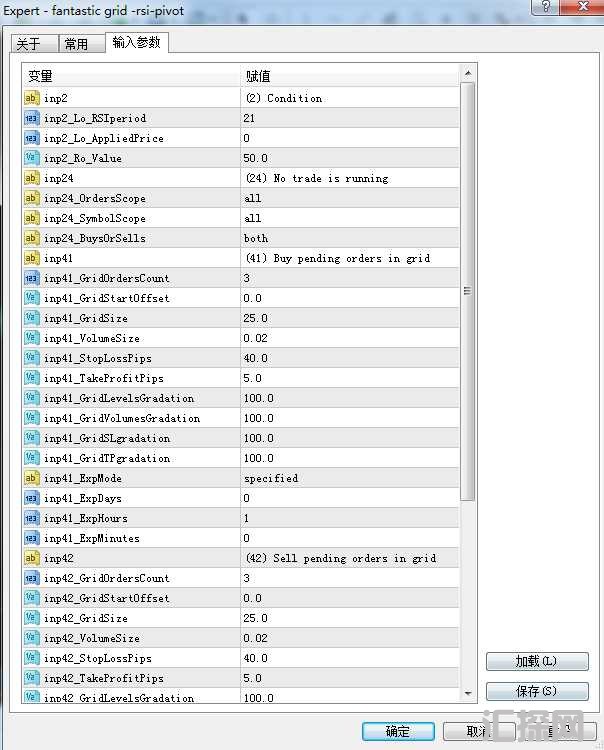604x750 pixels.
Task: Click integer icon next to inp2_Lo_RSIperiod
Action: click(31, 118)
